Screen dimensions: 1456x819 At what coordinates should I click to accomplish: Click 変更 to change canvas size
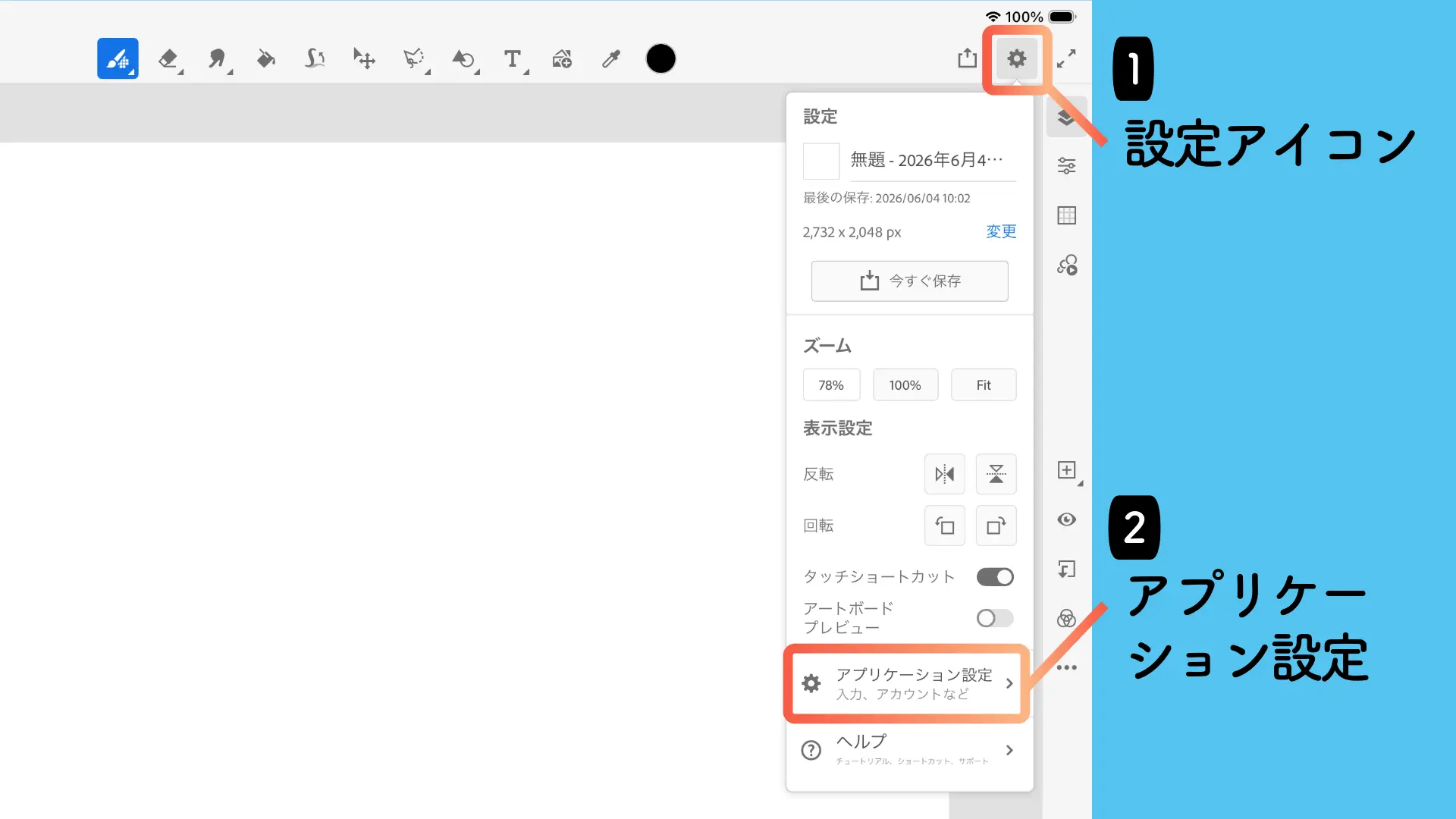tap(1001, 231)
